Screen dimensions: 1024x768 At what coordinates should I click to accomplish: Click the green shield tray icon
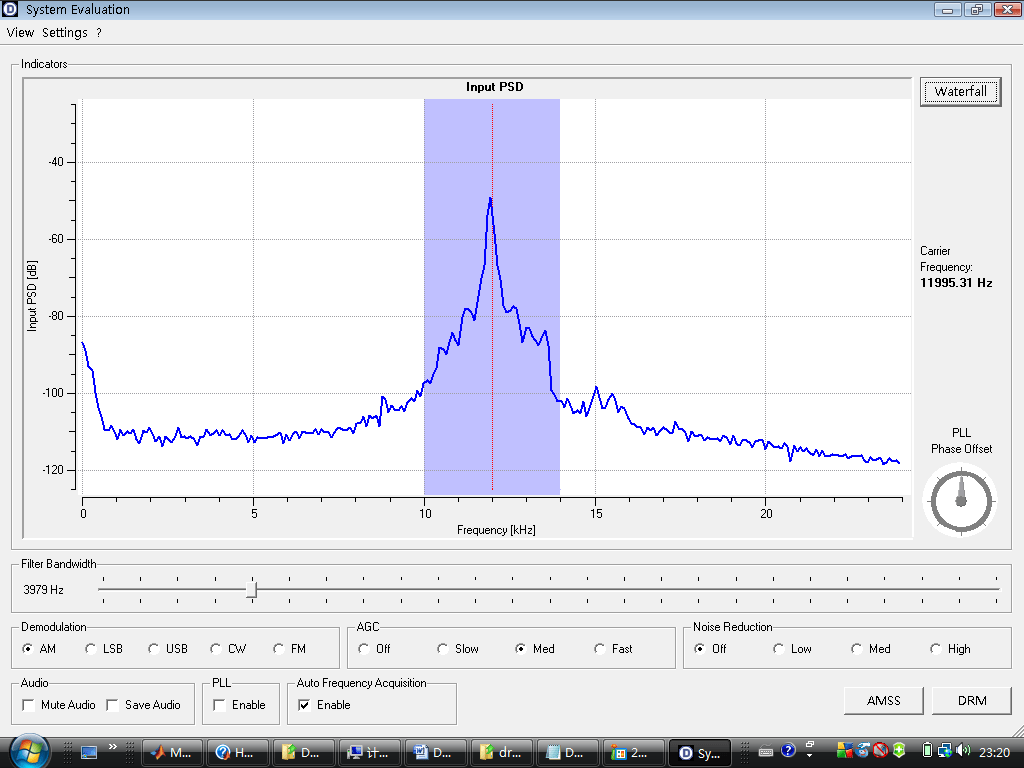pos(899,750)
